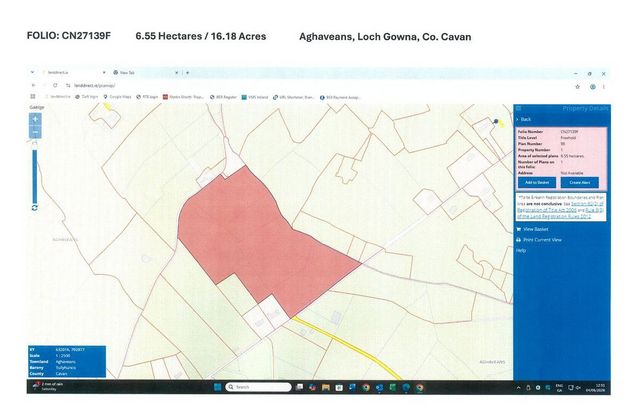Switch to the landdirect.ie browser tab

coord(73,72)
